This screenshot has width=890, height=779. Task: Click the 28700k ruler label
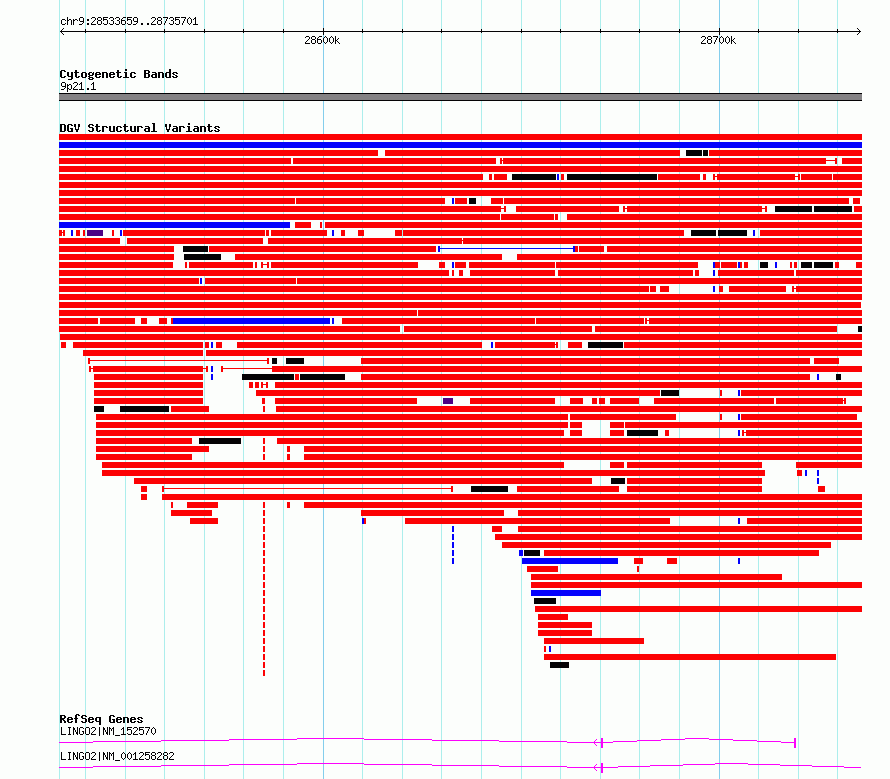(717, 40)
